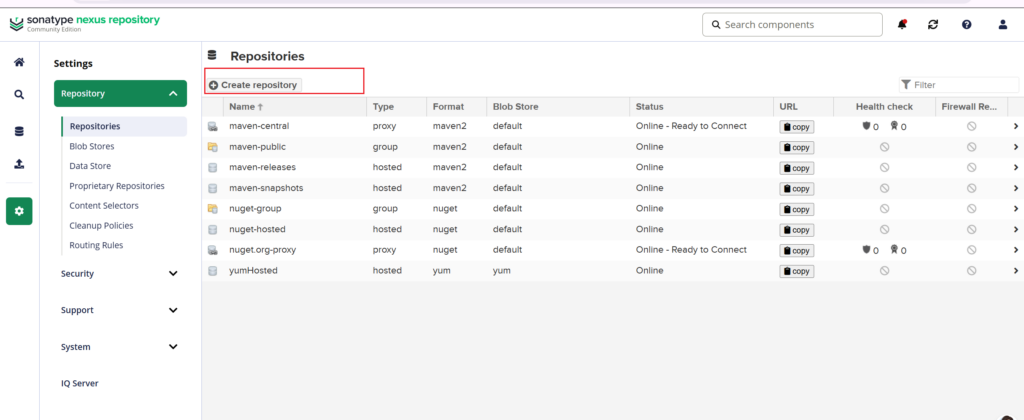Open Blob Stores in settings menu
The width and height of the screenshot is (1024, 420).
point(91,146)
